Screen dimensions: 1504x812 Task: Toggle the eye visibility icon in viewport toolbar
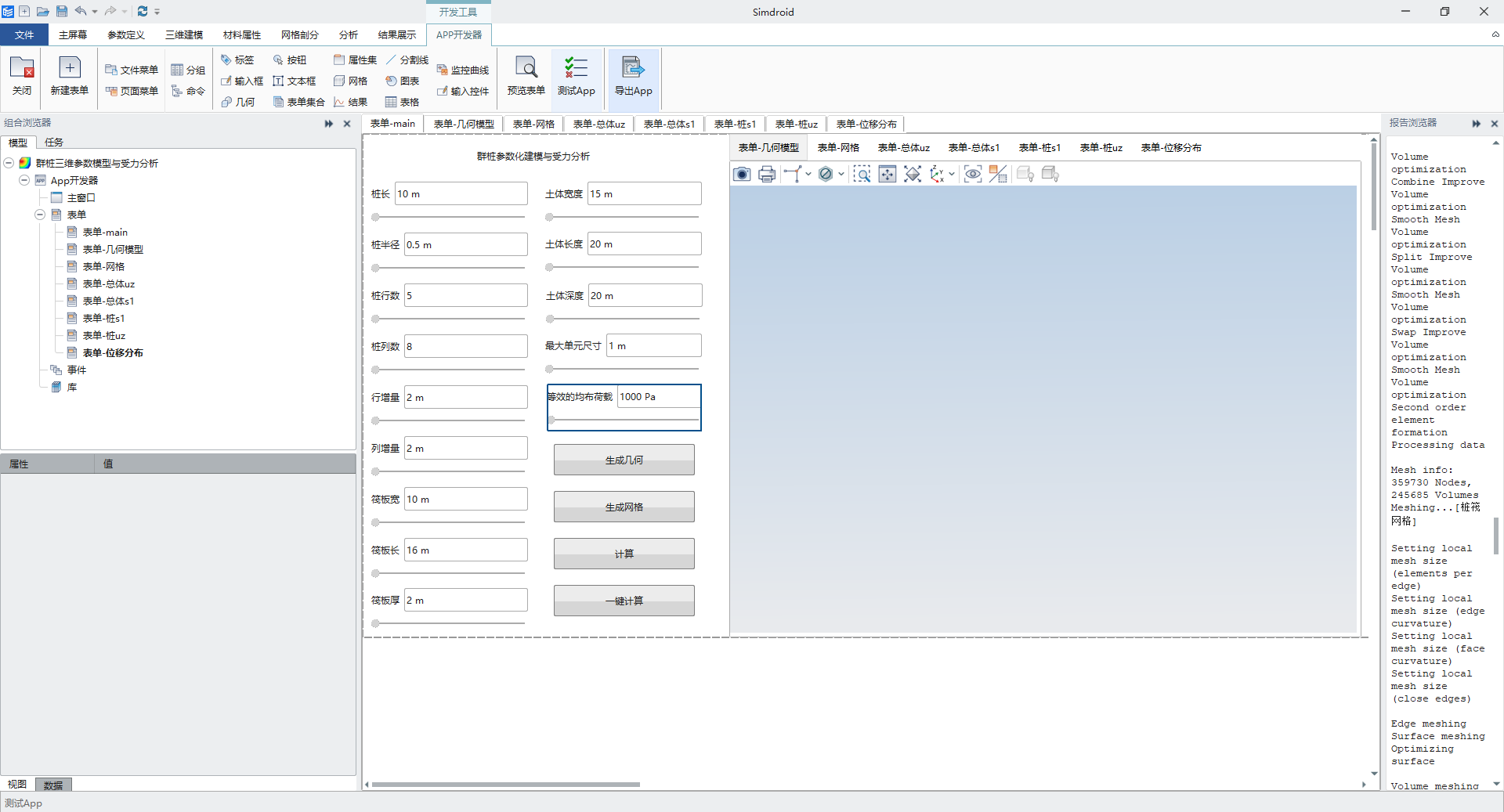click(x=972, y=174)
